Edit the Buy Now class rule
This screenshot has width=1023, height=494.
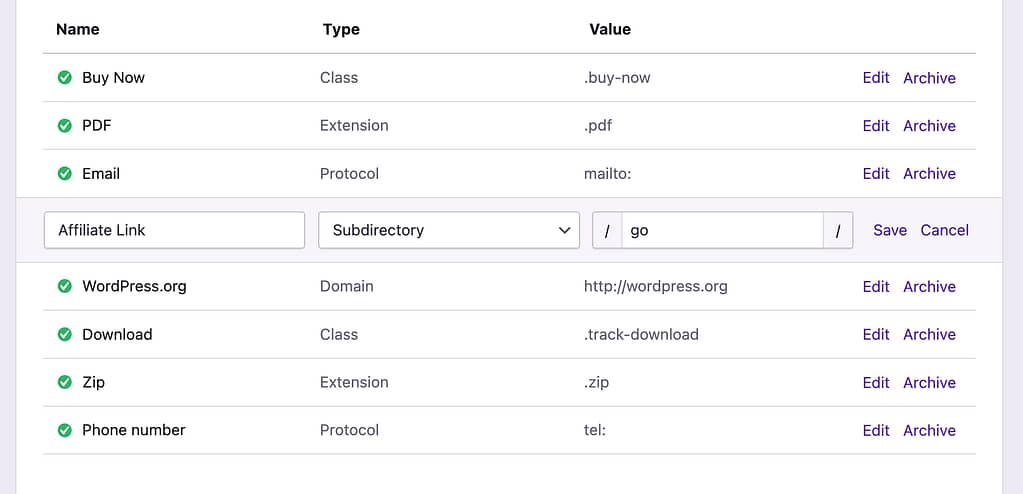pyautogui.click(x=876, y=78)
